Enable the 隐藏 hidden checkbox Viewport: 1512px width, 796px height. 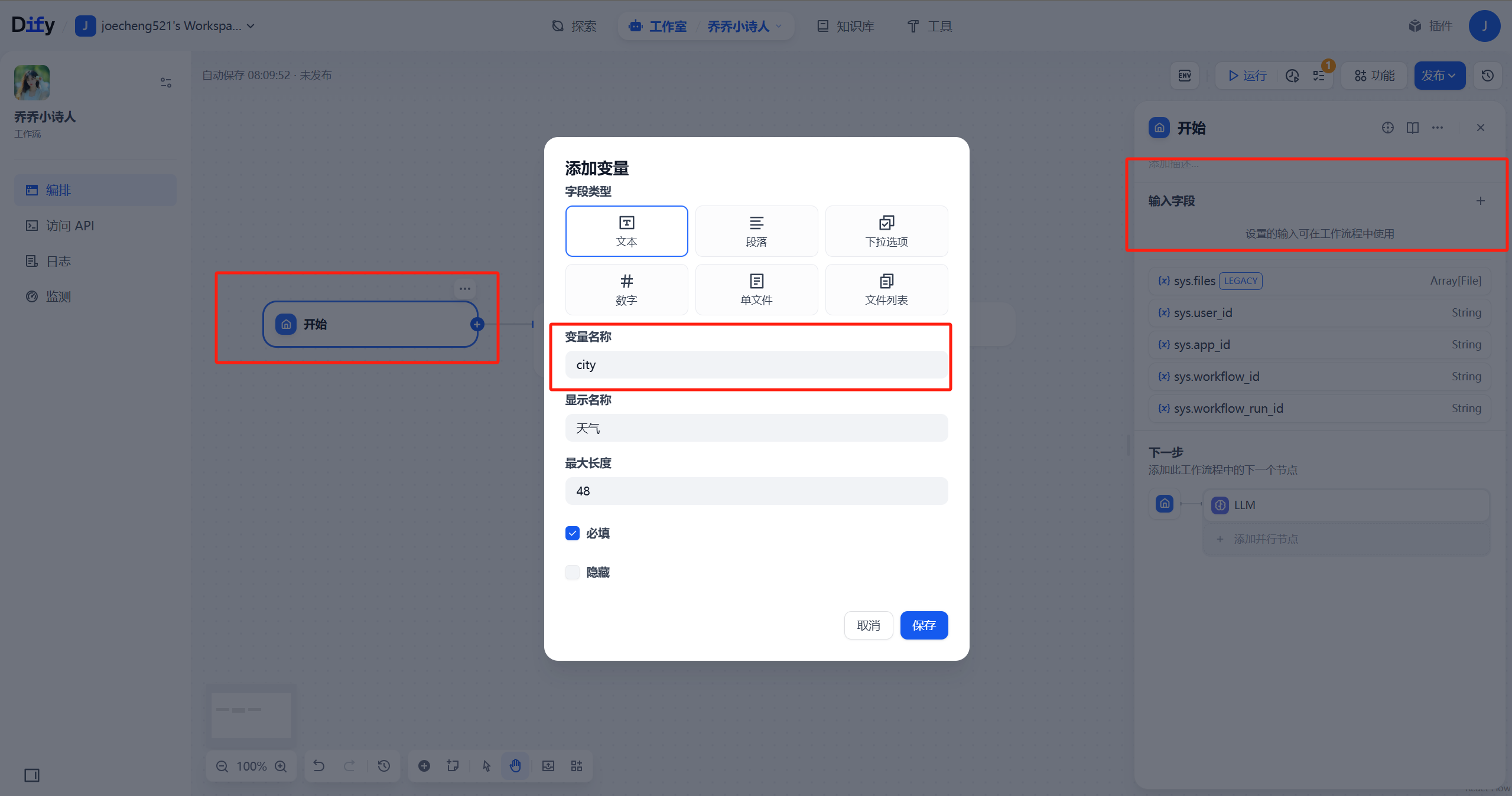(572, 572)
